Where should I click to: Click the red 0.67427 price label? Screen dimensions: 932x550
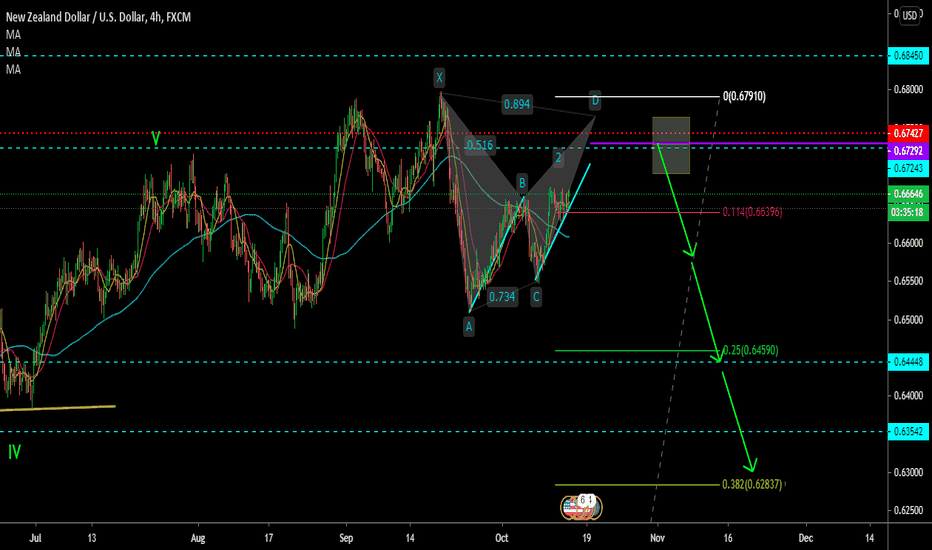(908, 133)
